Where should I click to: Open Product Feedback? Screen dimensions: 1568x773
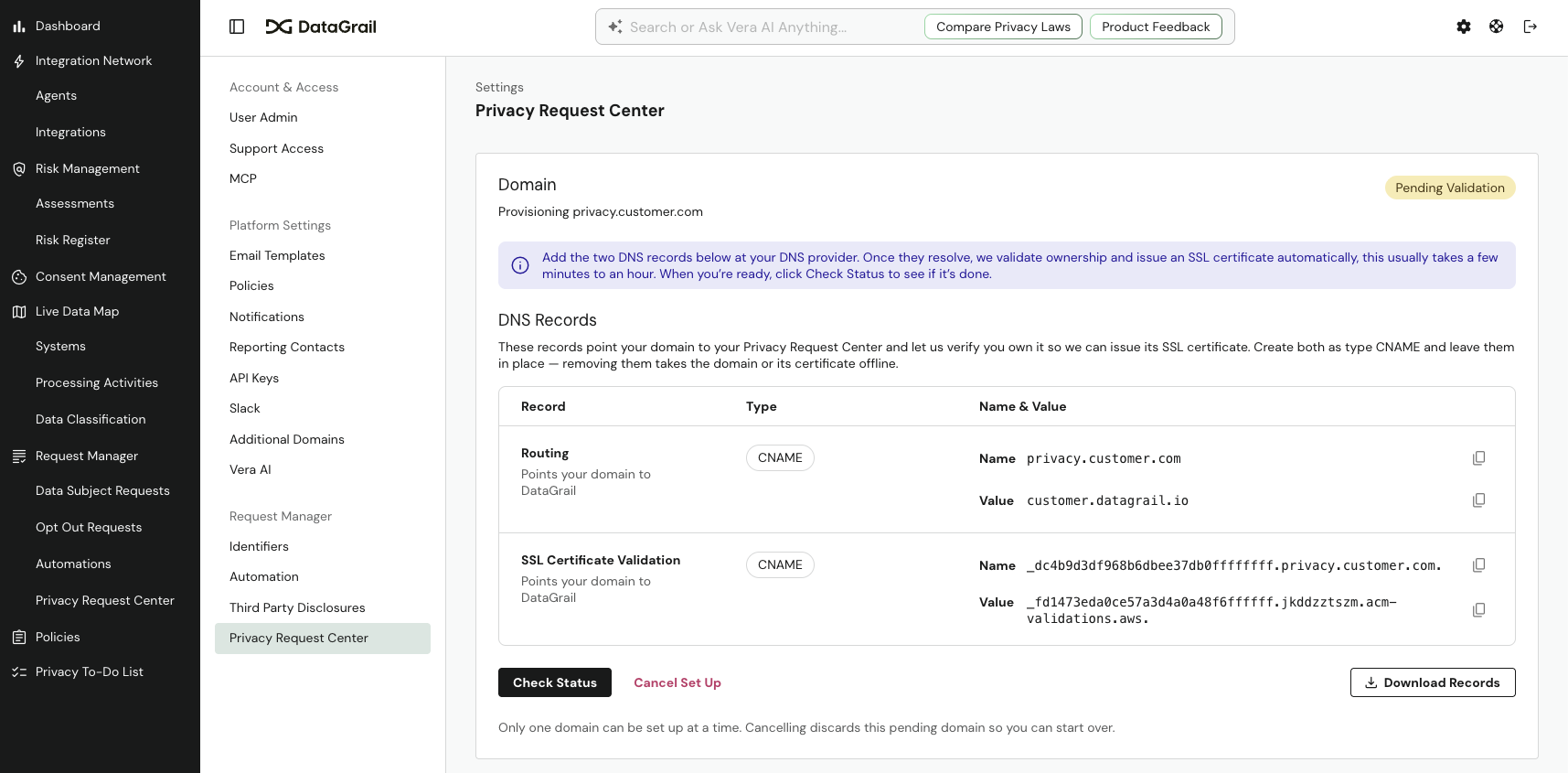click(1156, 27)
